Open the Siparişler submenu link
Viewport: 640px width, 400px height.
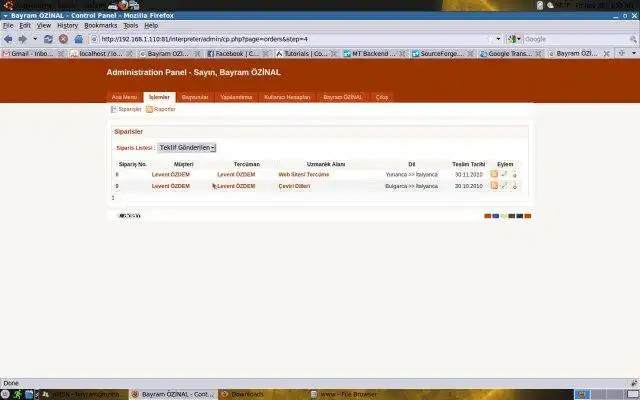(130, 109)
